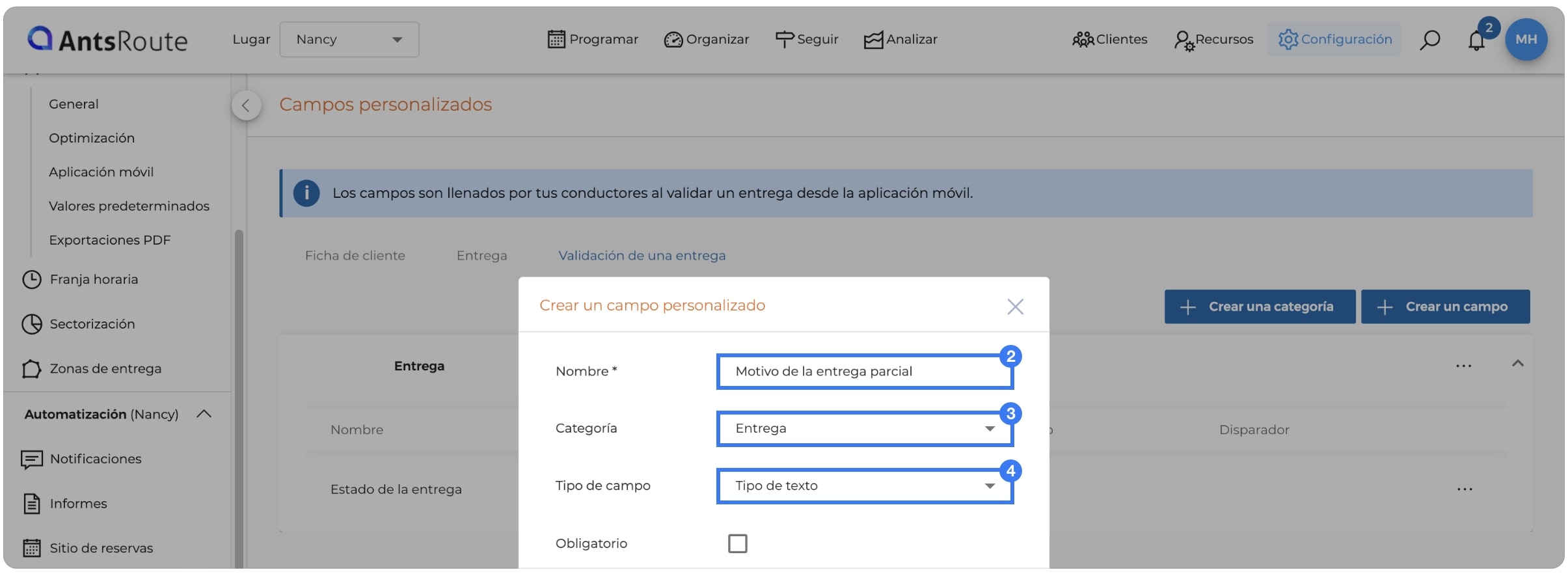1568x574 pixels.
Task: Open the Analizar menu
Action: (900, 39)
